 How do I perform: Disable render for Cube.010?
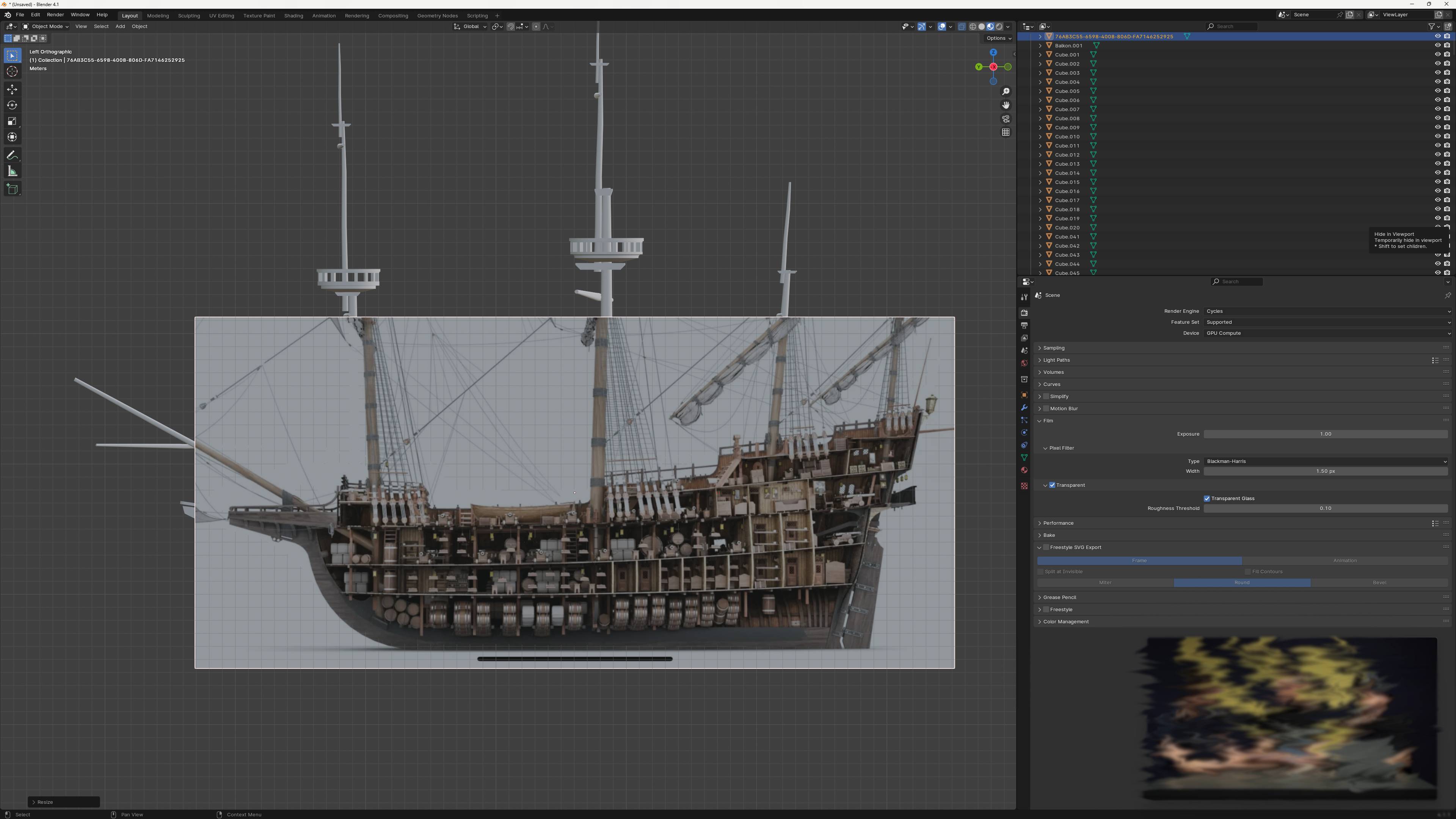click(x=1447, y=136)
